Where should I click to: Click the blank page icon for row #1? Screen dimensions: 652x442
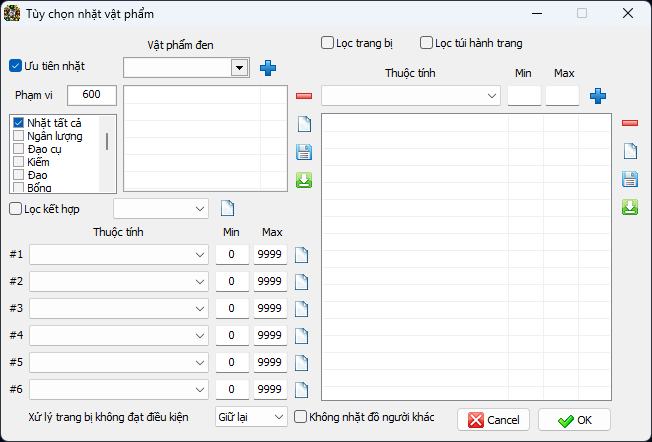(301, 255)
